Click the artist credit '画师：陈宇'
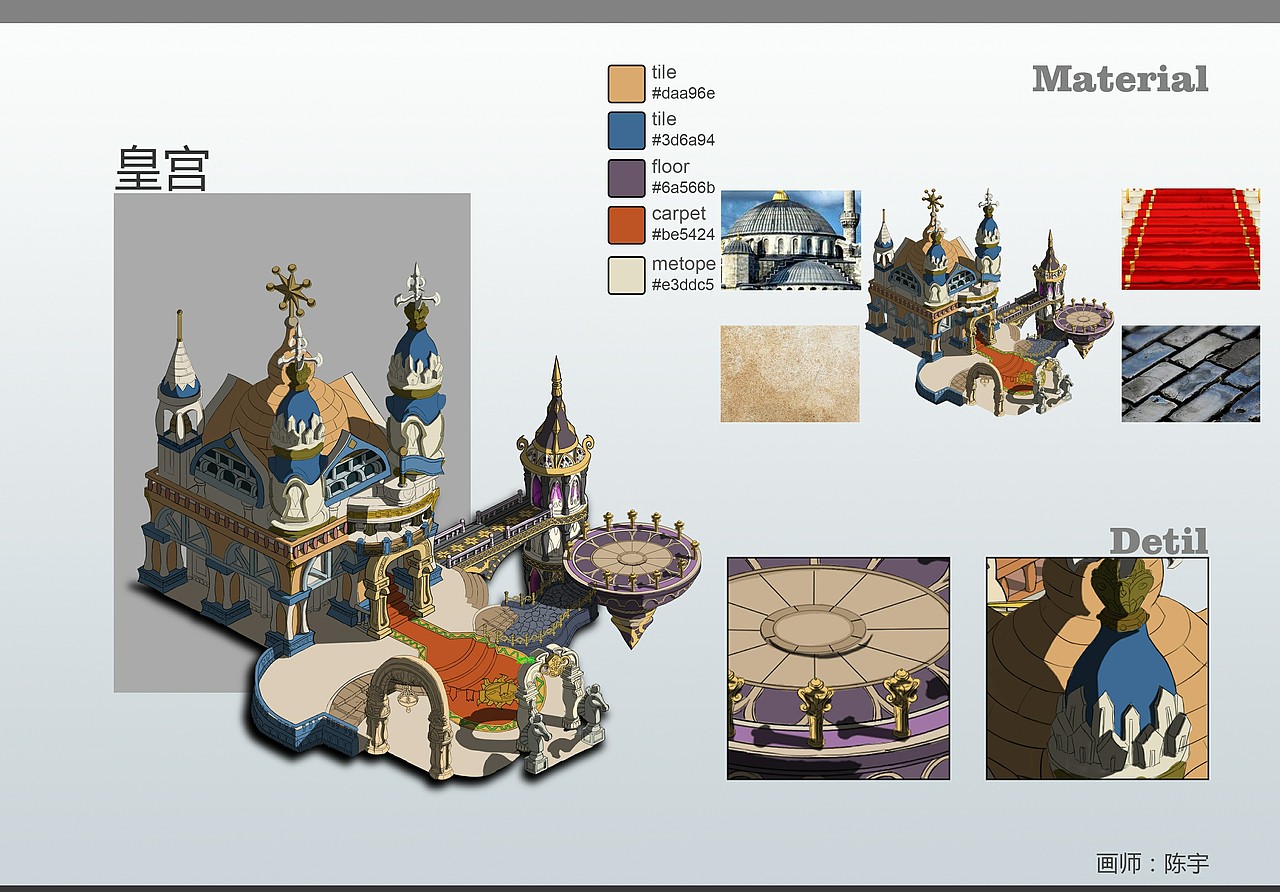Image resolution: width=1280 pixels, height=892 pixels. [x=1152, y=863]
